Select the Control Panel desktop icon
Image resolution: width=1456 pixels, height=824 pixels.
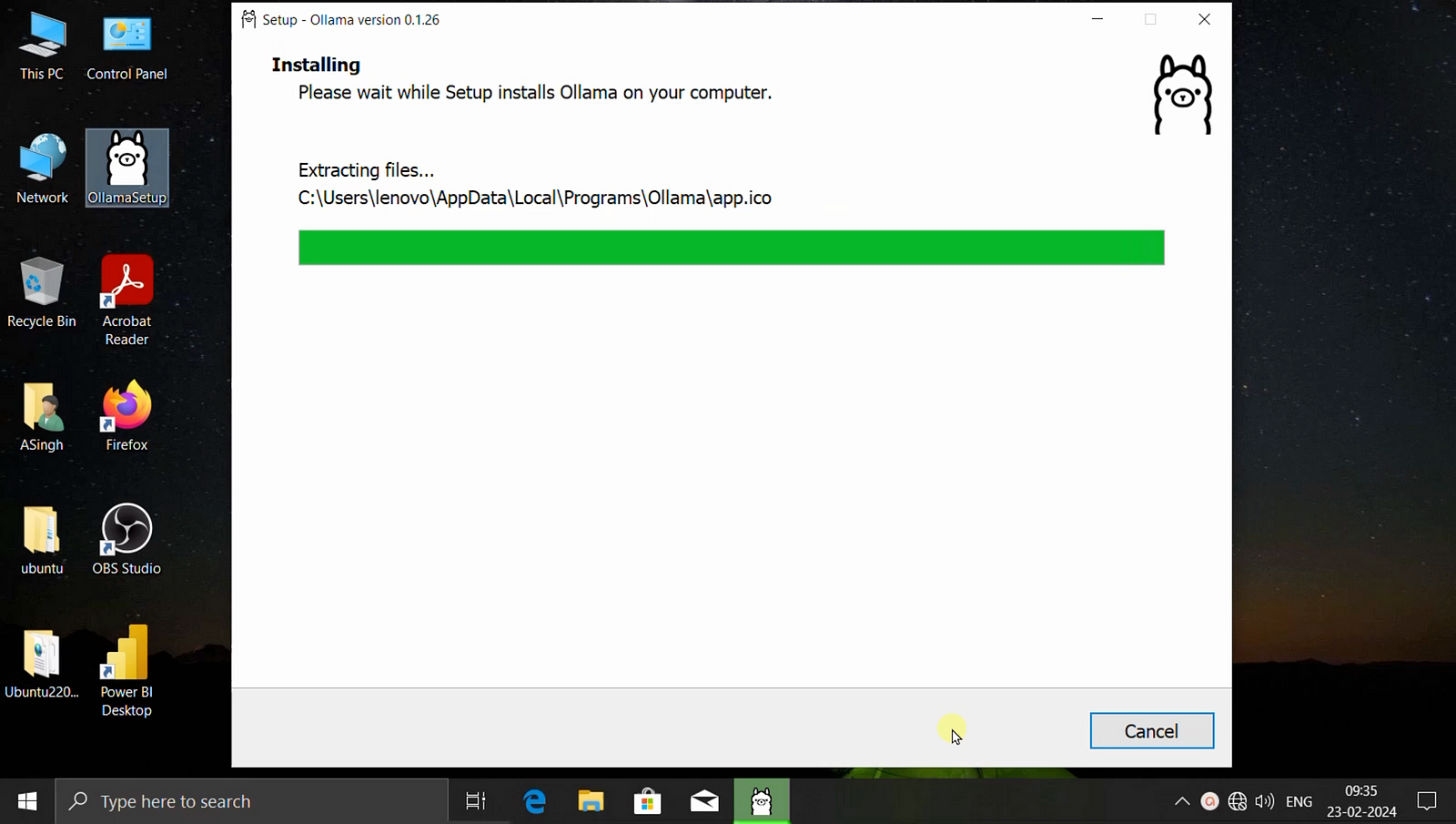click(x=126, y=46)
